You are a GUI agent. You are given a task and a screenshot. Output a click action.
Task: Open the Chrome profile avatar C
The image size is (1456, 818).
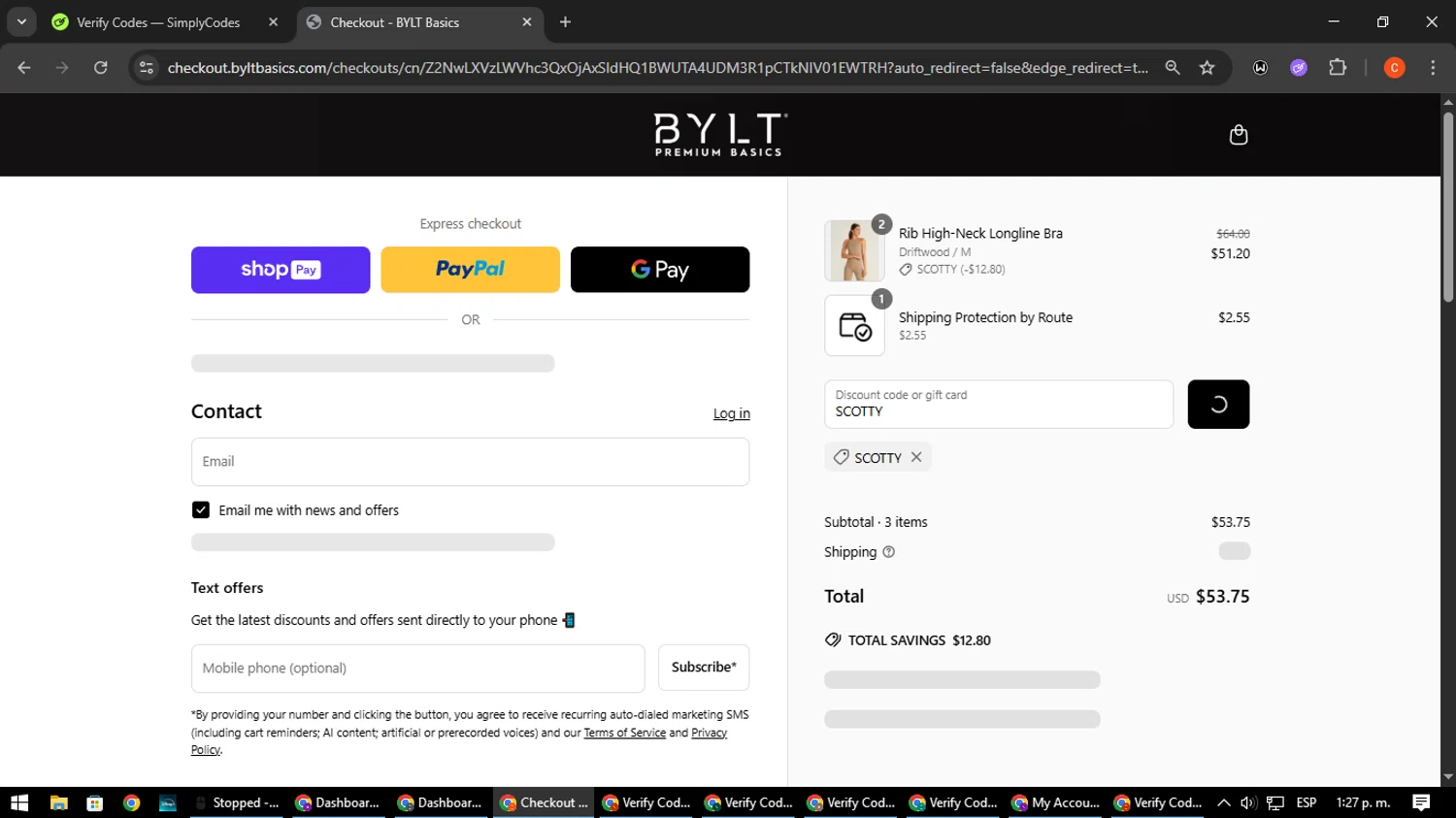pos(1394,68)
